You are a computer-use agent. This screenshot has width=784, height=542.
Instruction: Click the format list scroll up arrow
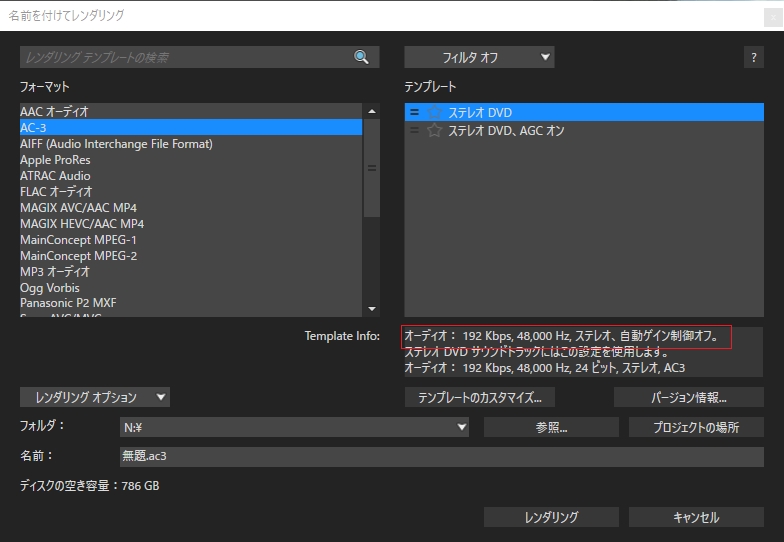point(372,112)
